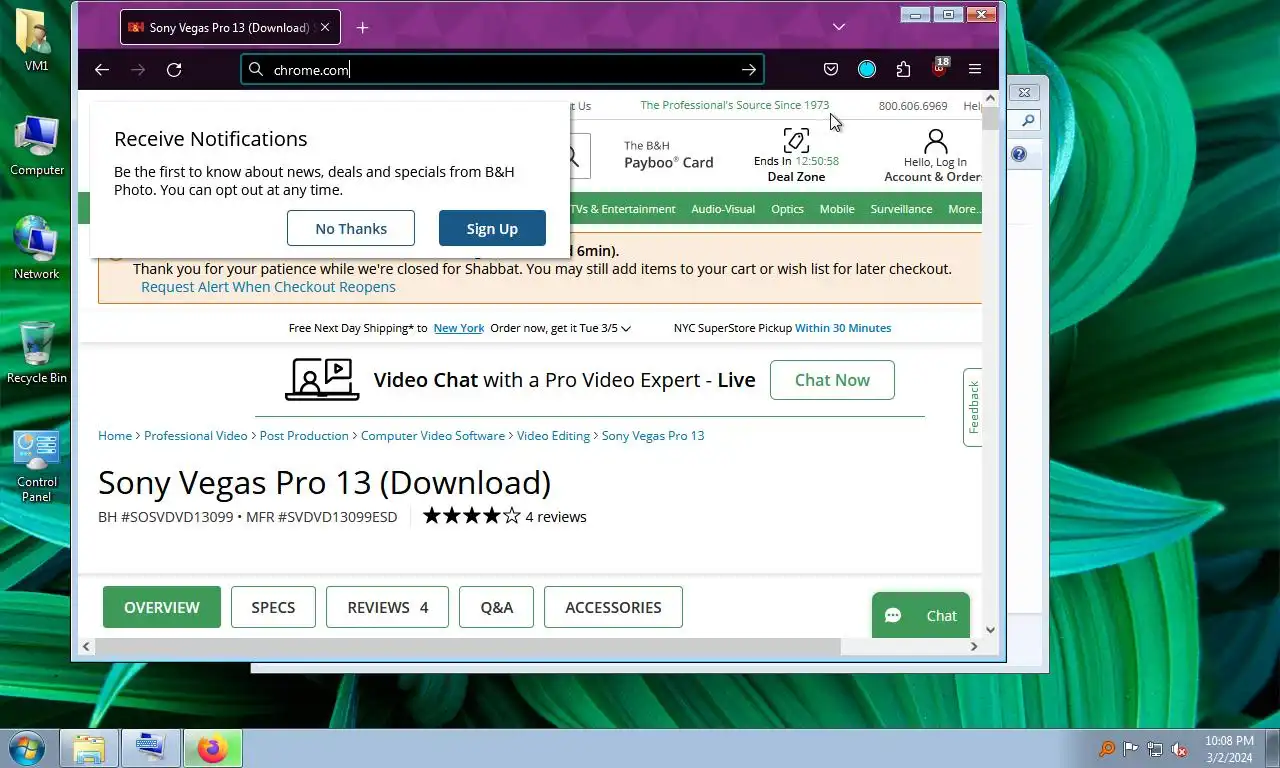Open TVs & Entertainment category menu

coord(623,209)
